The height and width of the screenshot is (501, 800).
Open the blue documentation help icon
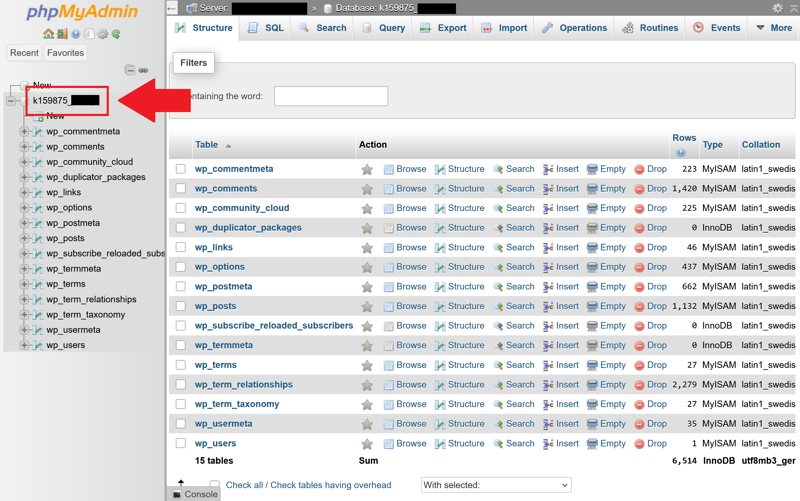pyautogui.click(x=75, y=34)
